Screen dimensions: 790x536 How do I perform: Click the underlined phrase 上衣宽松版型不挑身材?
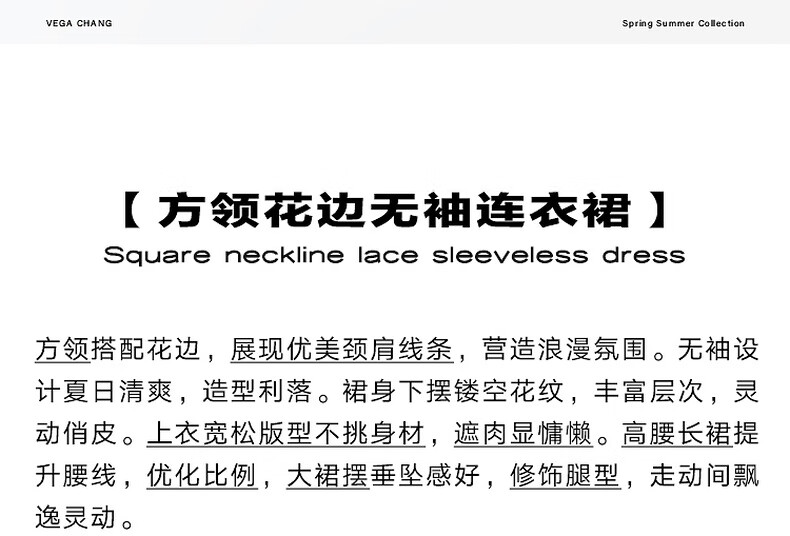point(286,433)
